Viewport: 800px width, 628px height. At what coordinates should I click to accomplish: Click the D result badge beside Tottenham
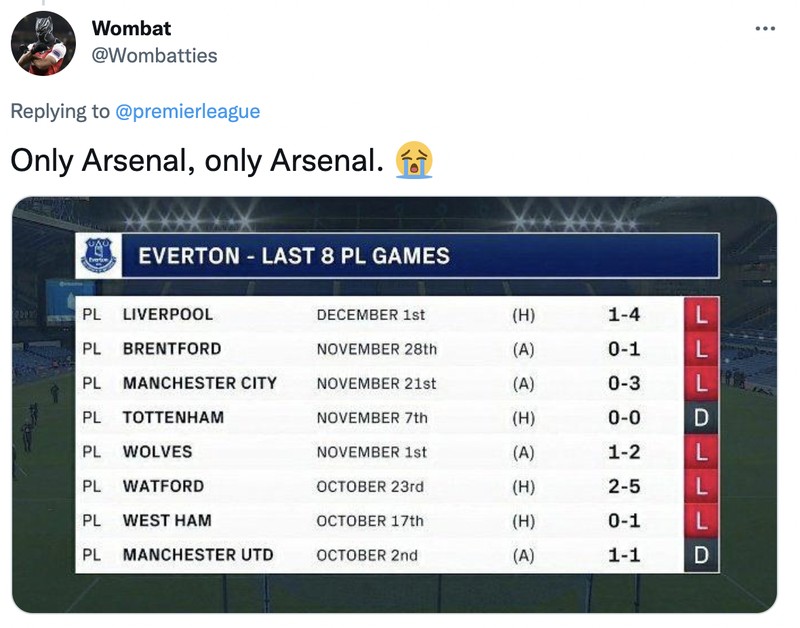point(701,417)
